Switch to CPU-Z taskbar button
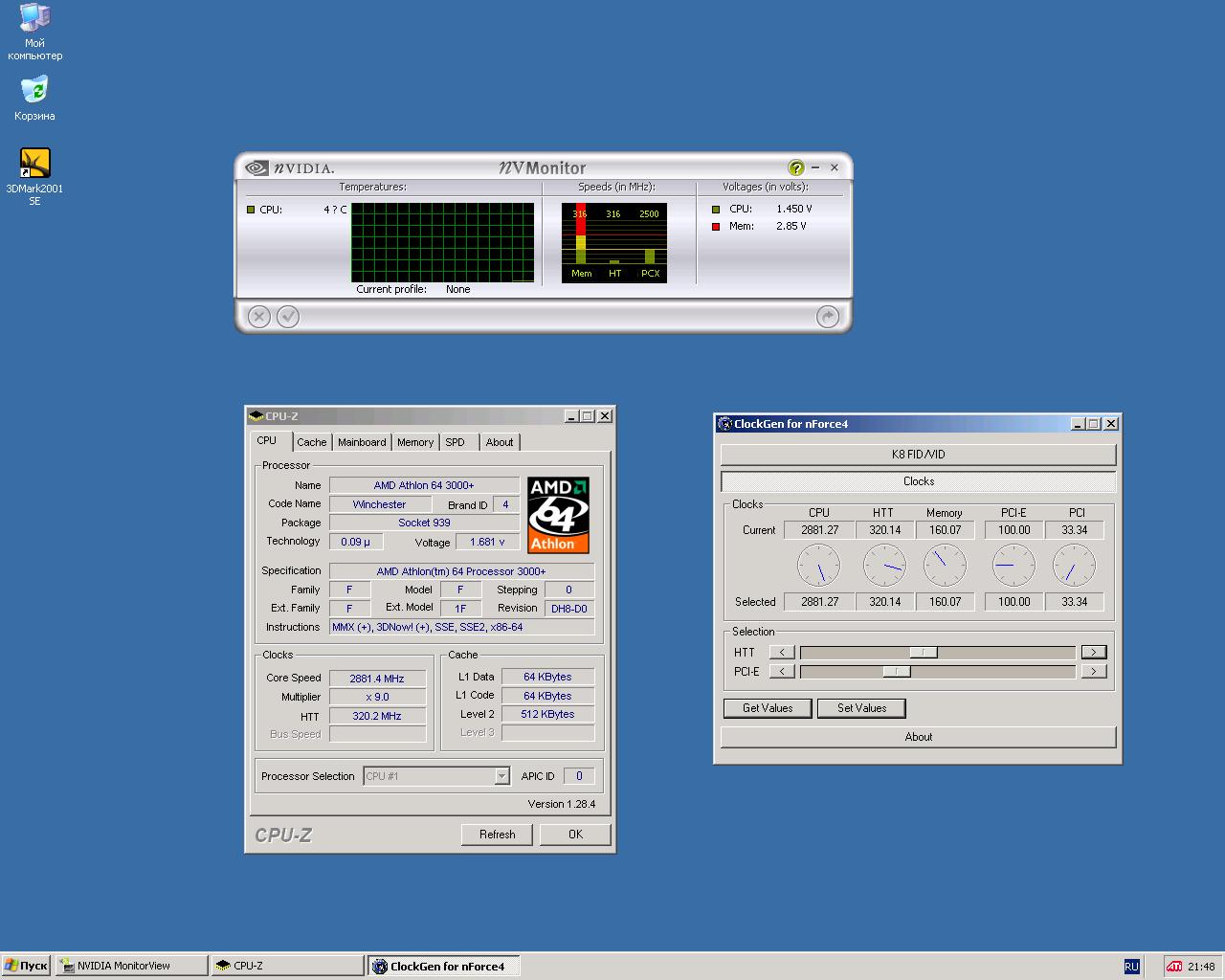 point(287,966)
